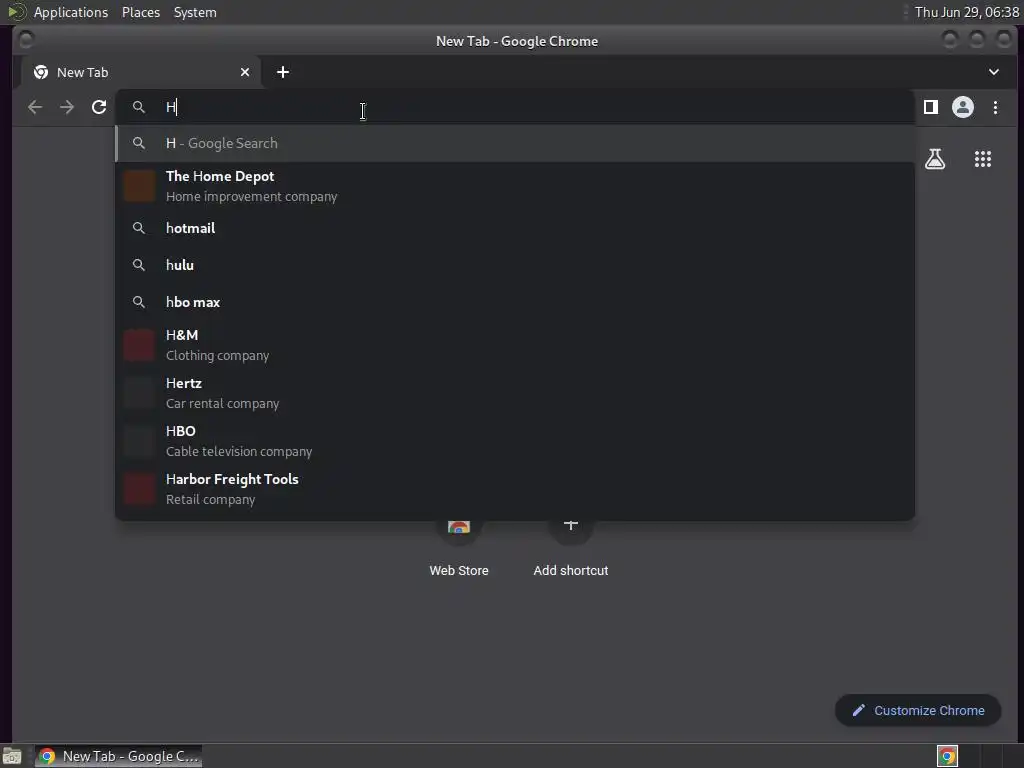Open a new tab with plus button
The image size is (1024, 768).
point(283,72)
